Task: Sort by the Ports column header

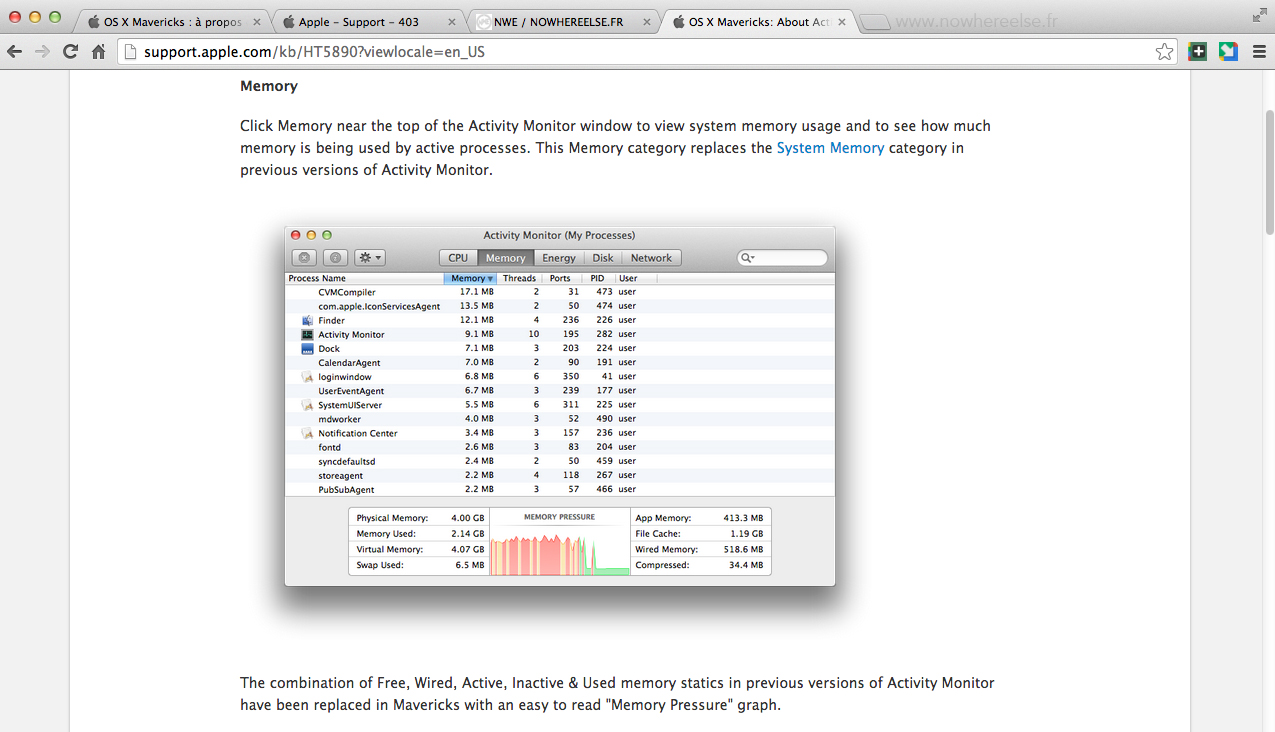Action: pos(560,278)
